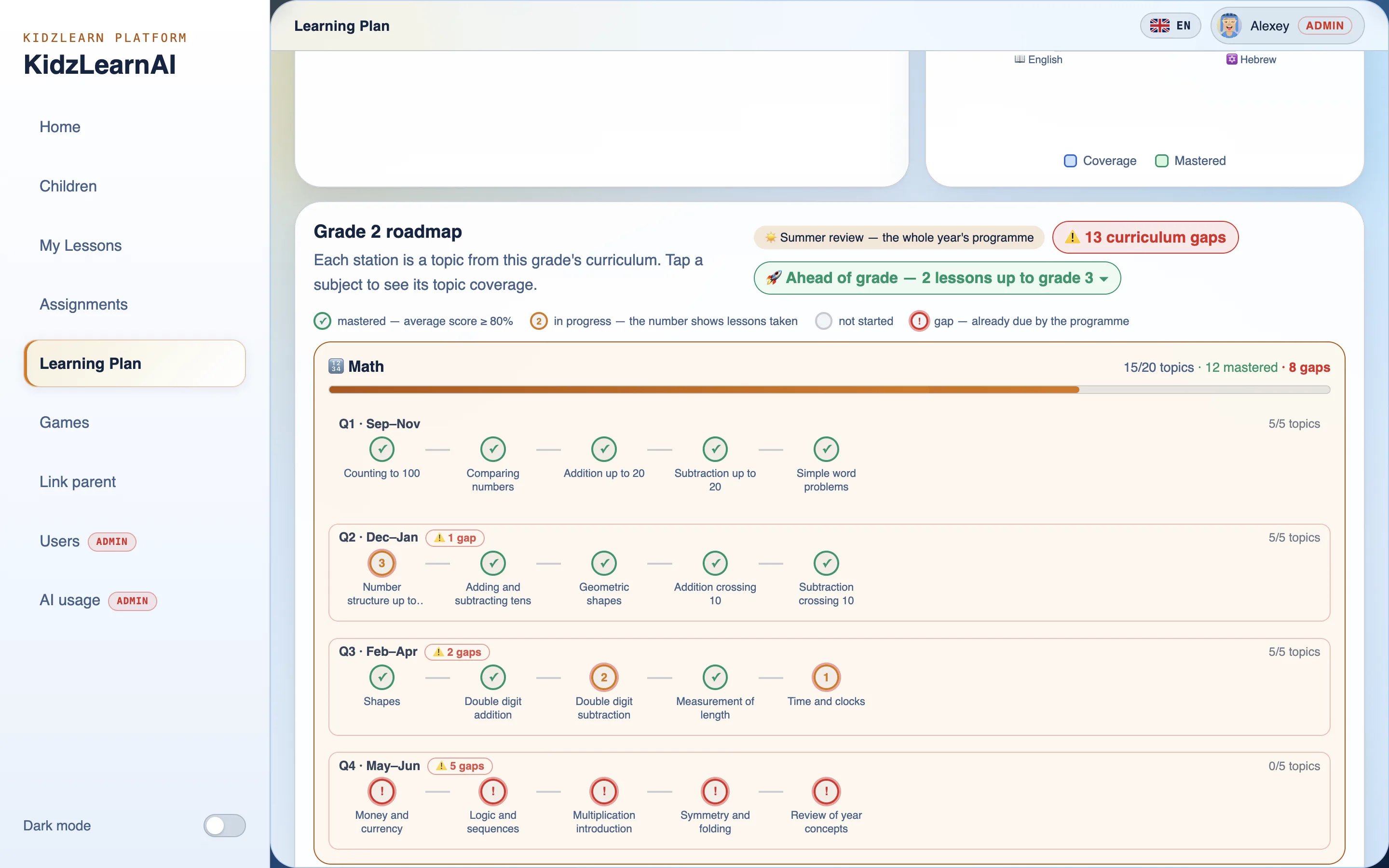
Task: Open the Geometric shapes station
Action: click(x=604, y=563)
